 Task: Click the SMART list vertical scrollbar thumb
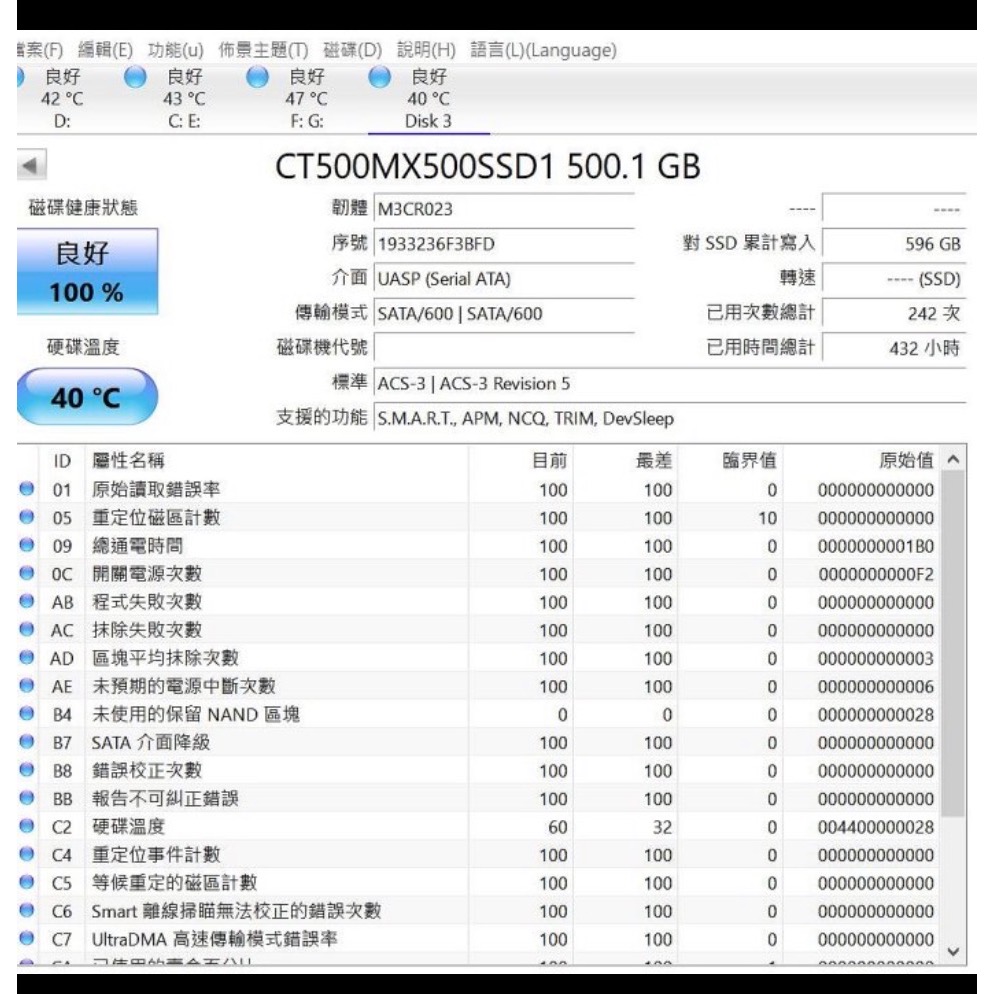tap(953, 644)
